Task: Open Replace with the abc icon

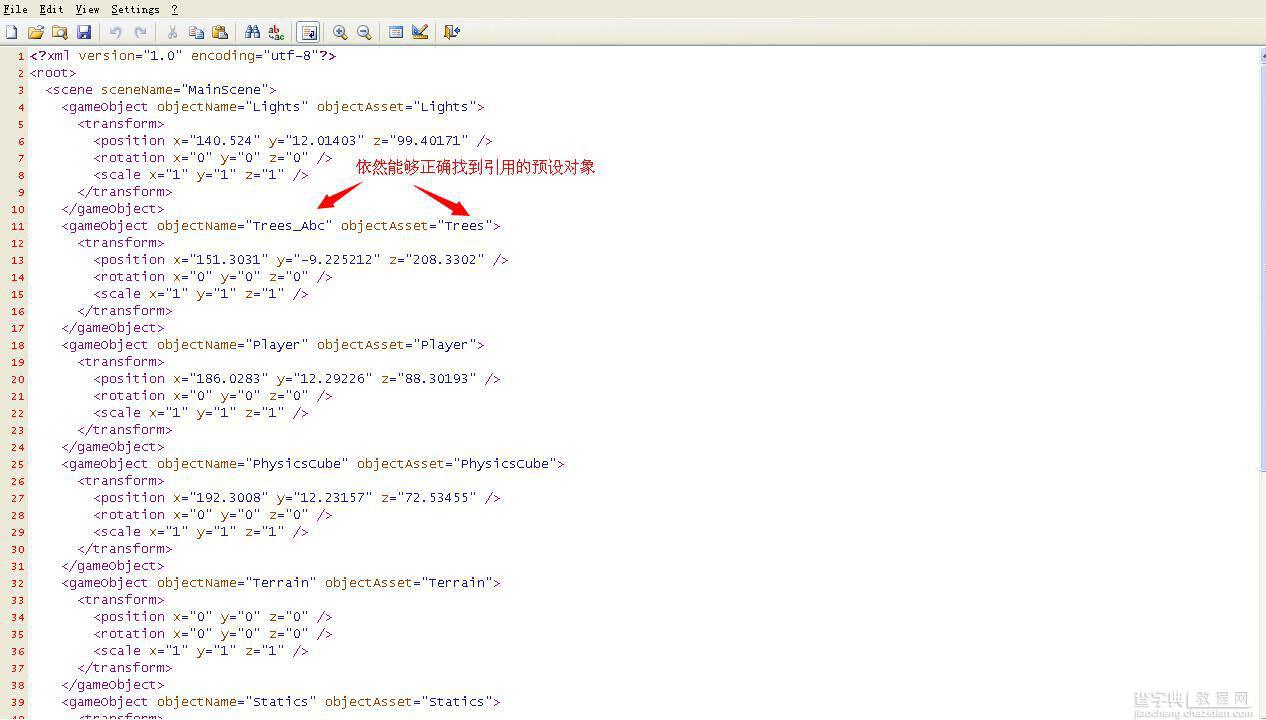Action: (x=276, y=32)
